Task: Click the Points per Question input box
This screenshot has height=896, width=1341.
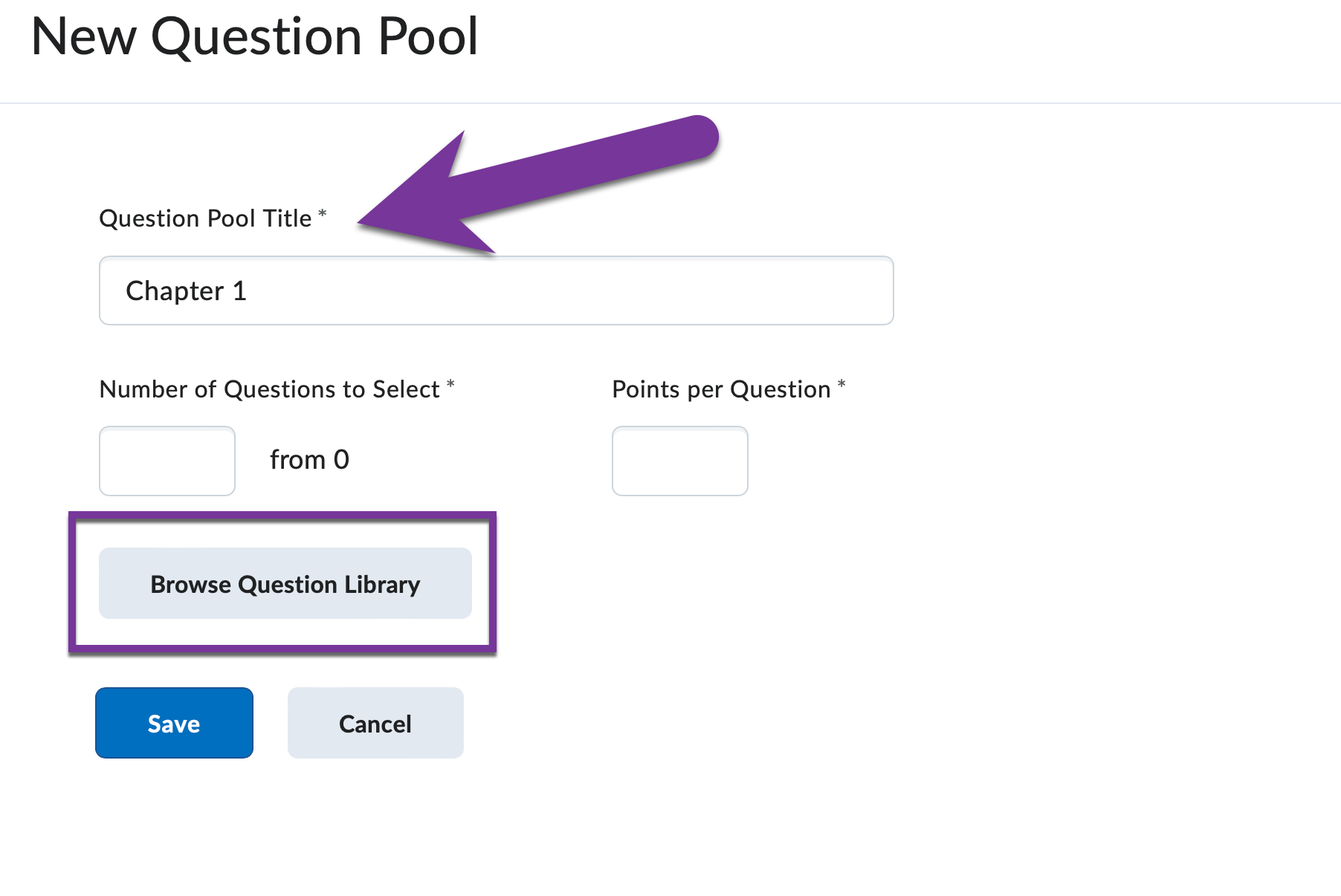Action: [x=679, y=461]
